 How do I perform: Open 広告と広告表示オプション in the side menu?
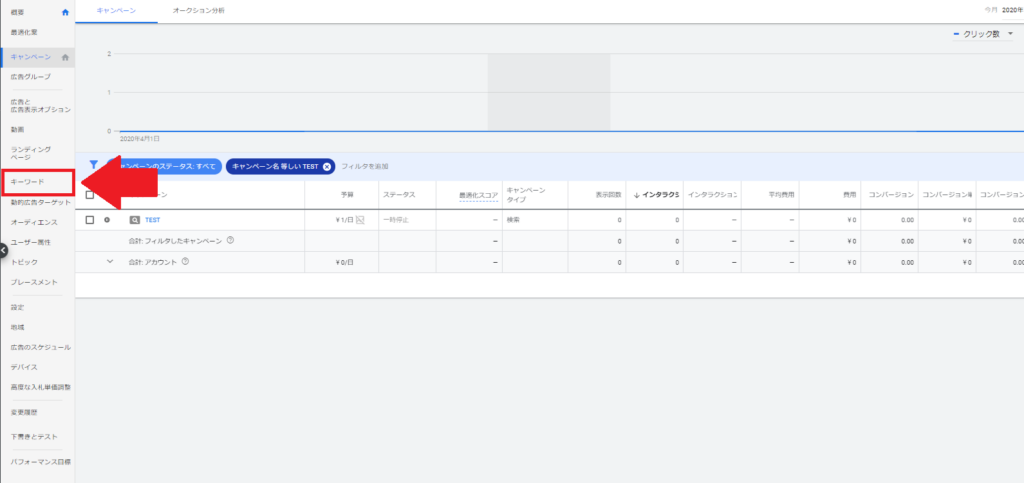[x=40, y=106]
